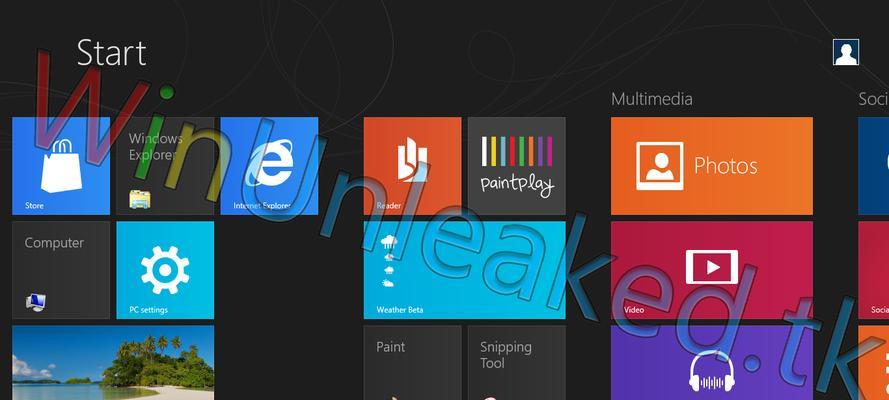Open the PC settings gear tile
Image resolution: width=889 pixels, height=400 pixels.
(165, 270)
